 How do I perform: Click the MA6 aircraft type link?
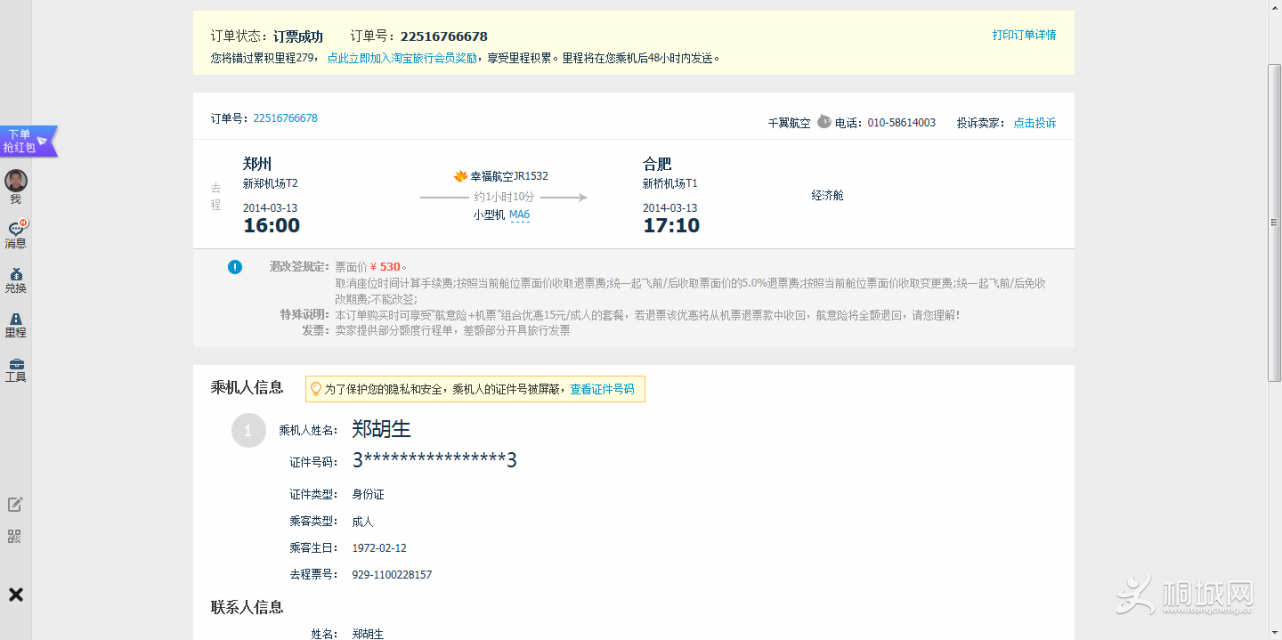coord(519,215)
